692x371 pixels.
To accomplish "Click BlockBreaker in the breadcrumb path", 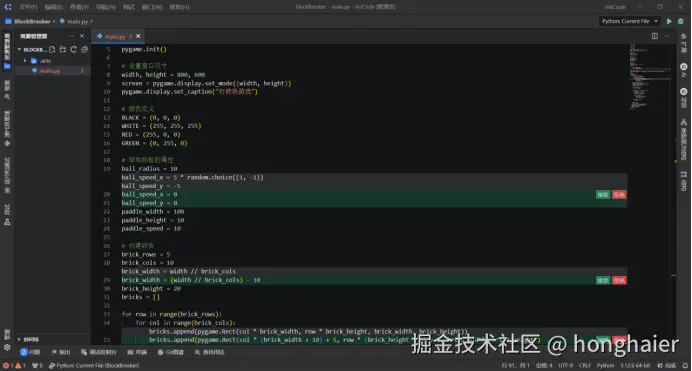I will click(x=32, y=21).
